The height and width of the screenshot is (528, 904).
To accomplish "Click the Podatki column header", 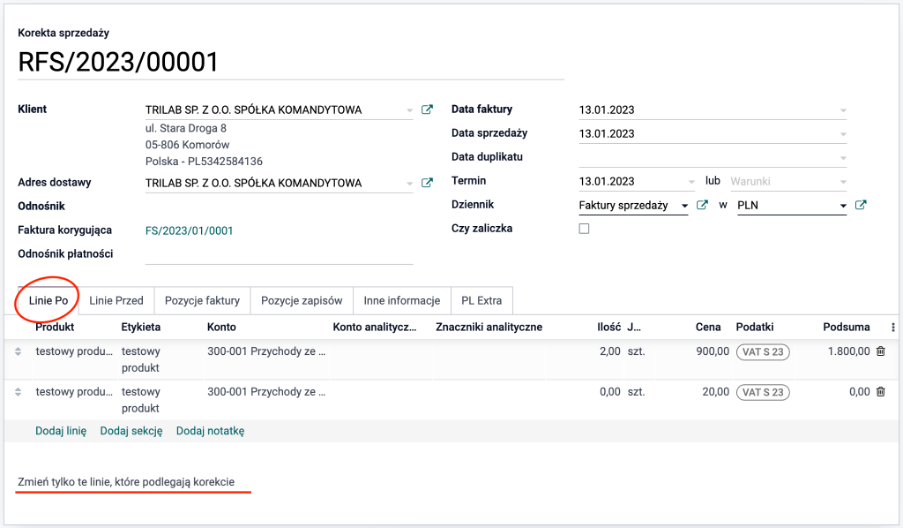I will click(755, 327).
